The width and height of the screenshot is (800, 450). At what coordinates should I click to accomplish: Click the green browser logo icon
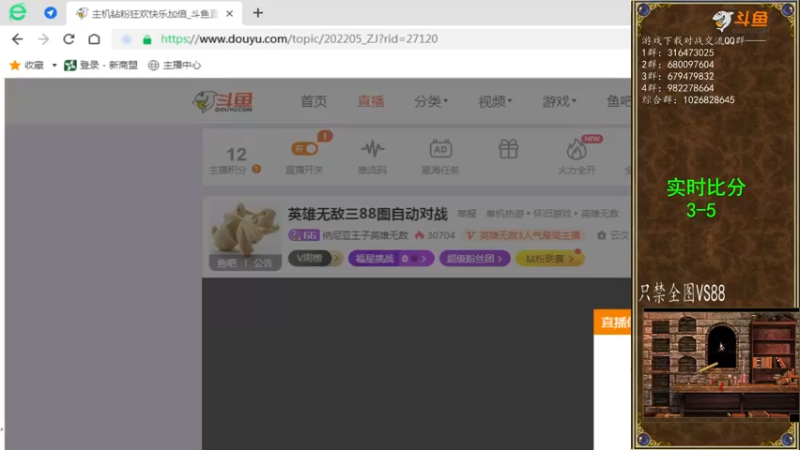[18, 12]
